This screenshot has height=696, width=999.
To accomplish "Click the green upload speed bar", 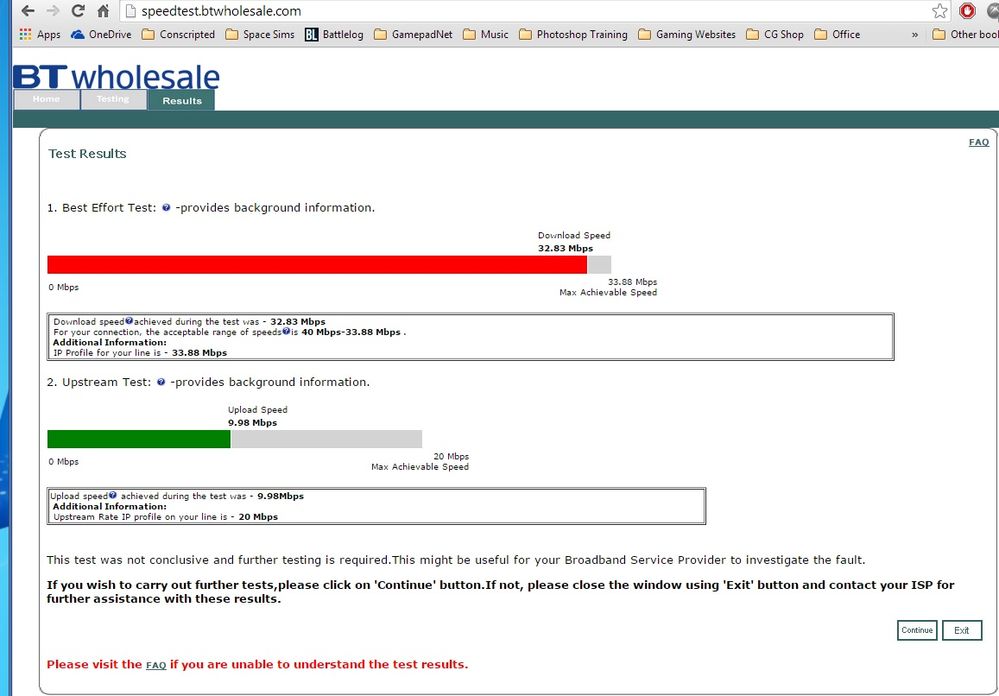I will (139, 439).
